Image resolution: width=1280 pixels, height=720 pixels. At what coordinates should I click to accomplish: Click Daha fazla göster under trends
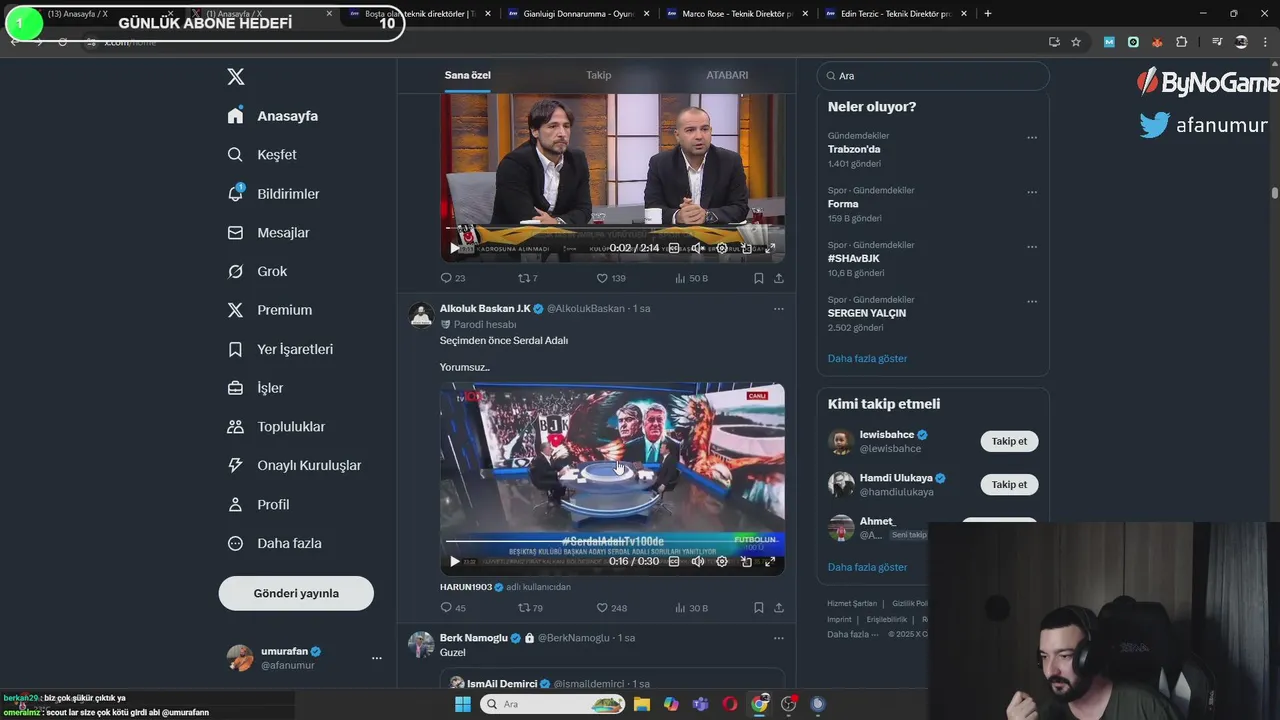coord(867,358)
